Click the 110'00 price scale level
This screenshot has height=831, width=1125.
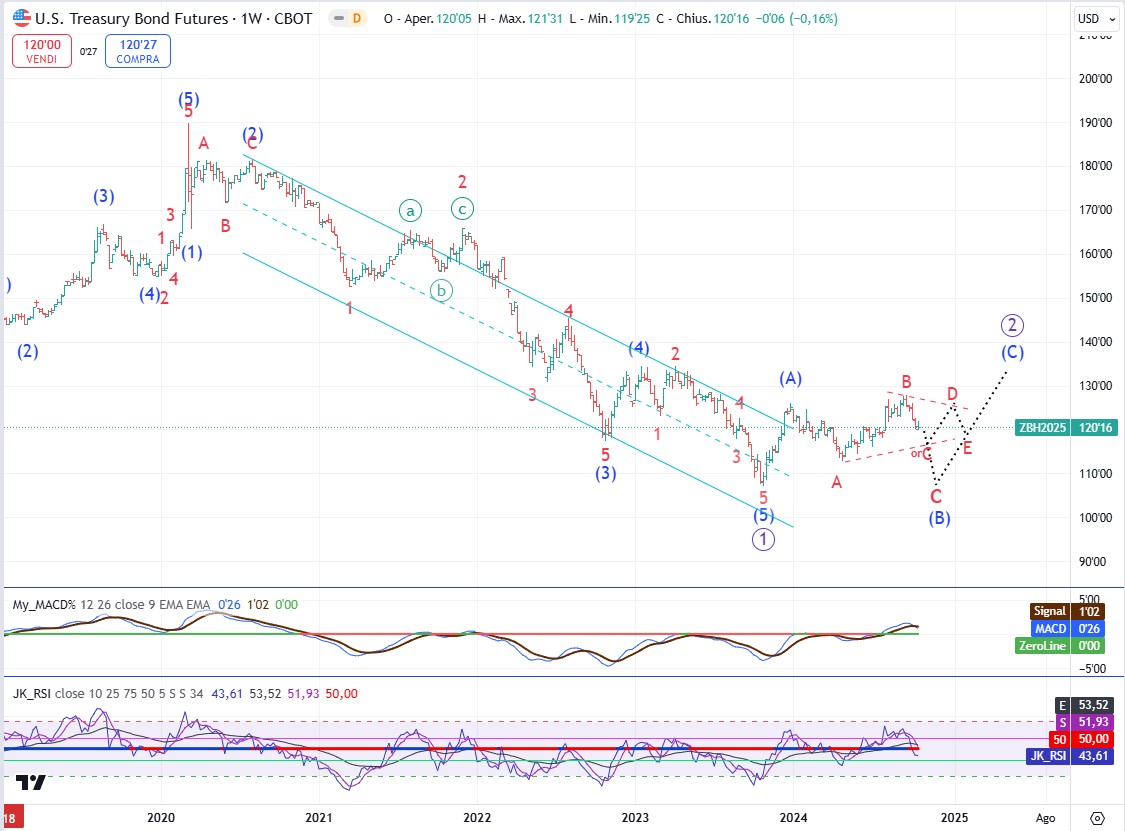coord(1096,474)
